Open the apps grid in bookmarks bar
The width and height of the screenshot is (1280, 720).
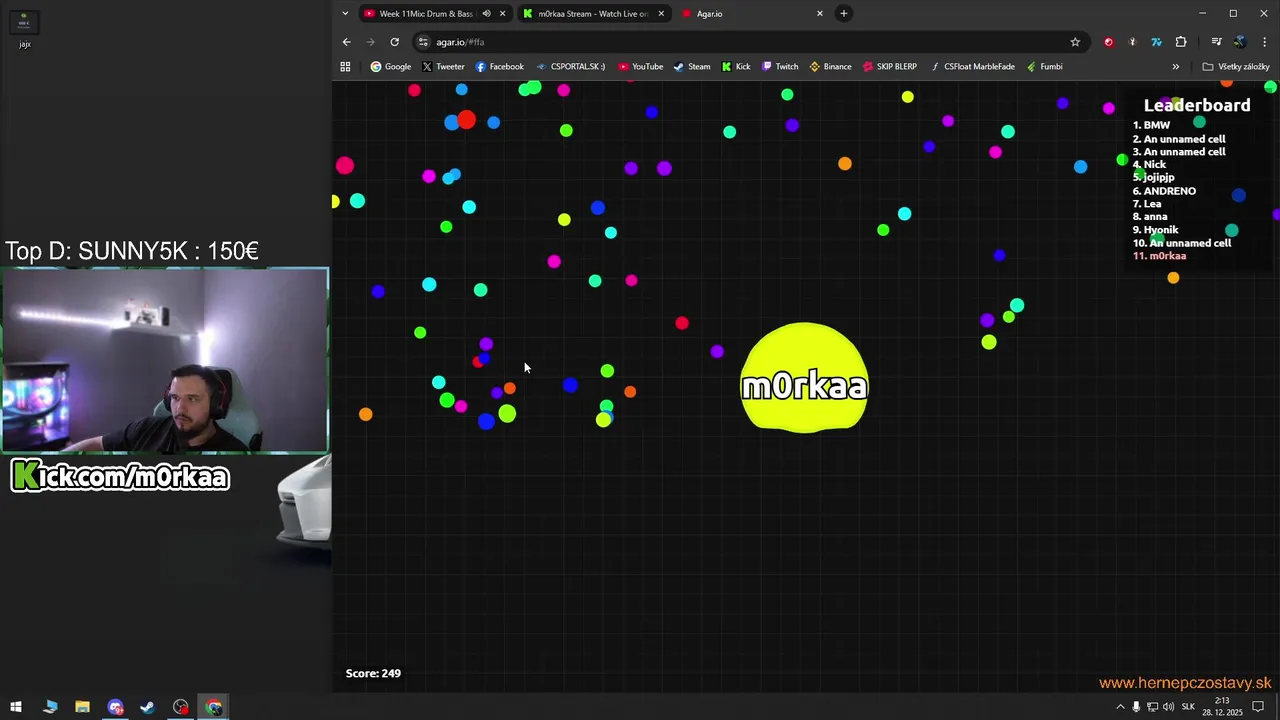point(345,67)
